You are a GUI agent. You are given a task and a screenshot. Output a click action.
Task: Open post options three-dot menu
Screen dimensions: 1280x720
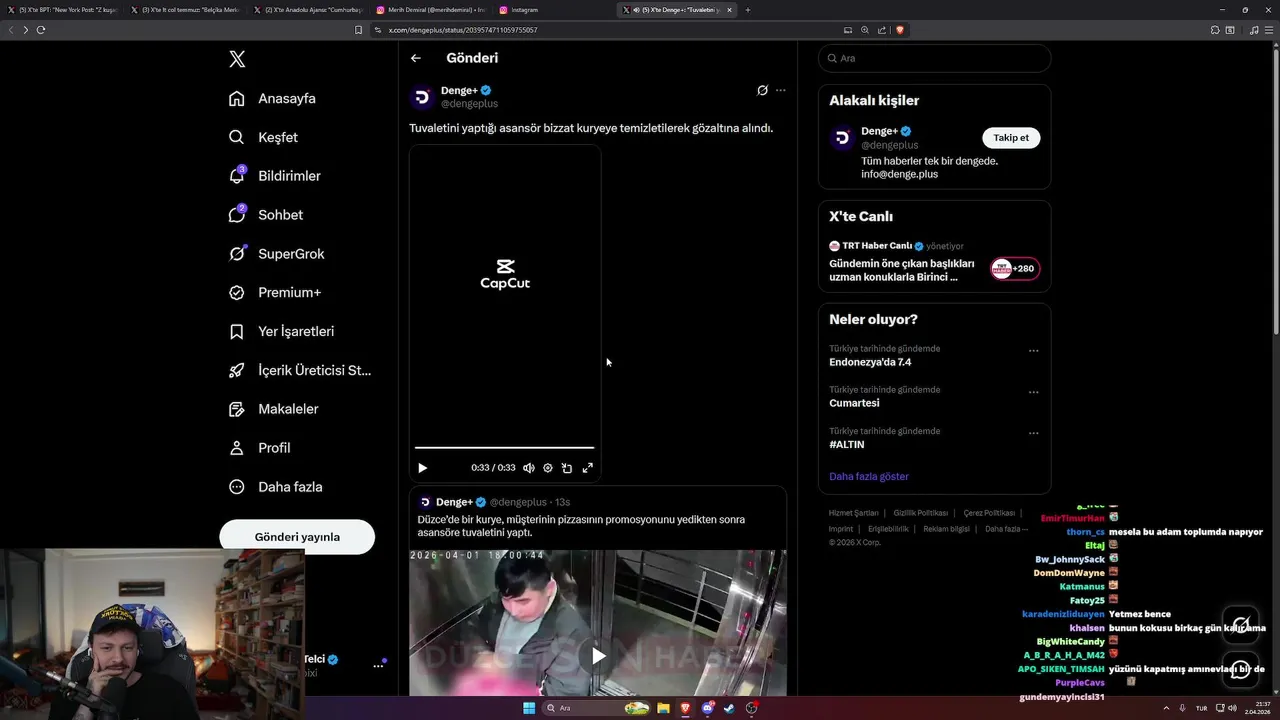point(781,90)
